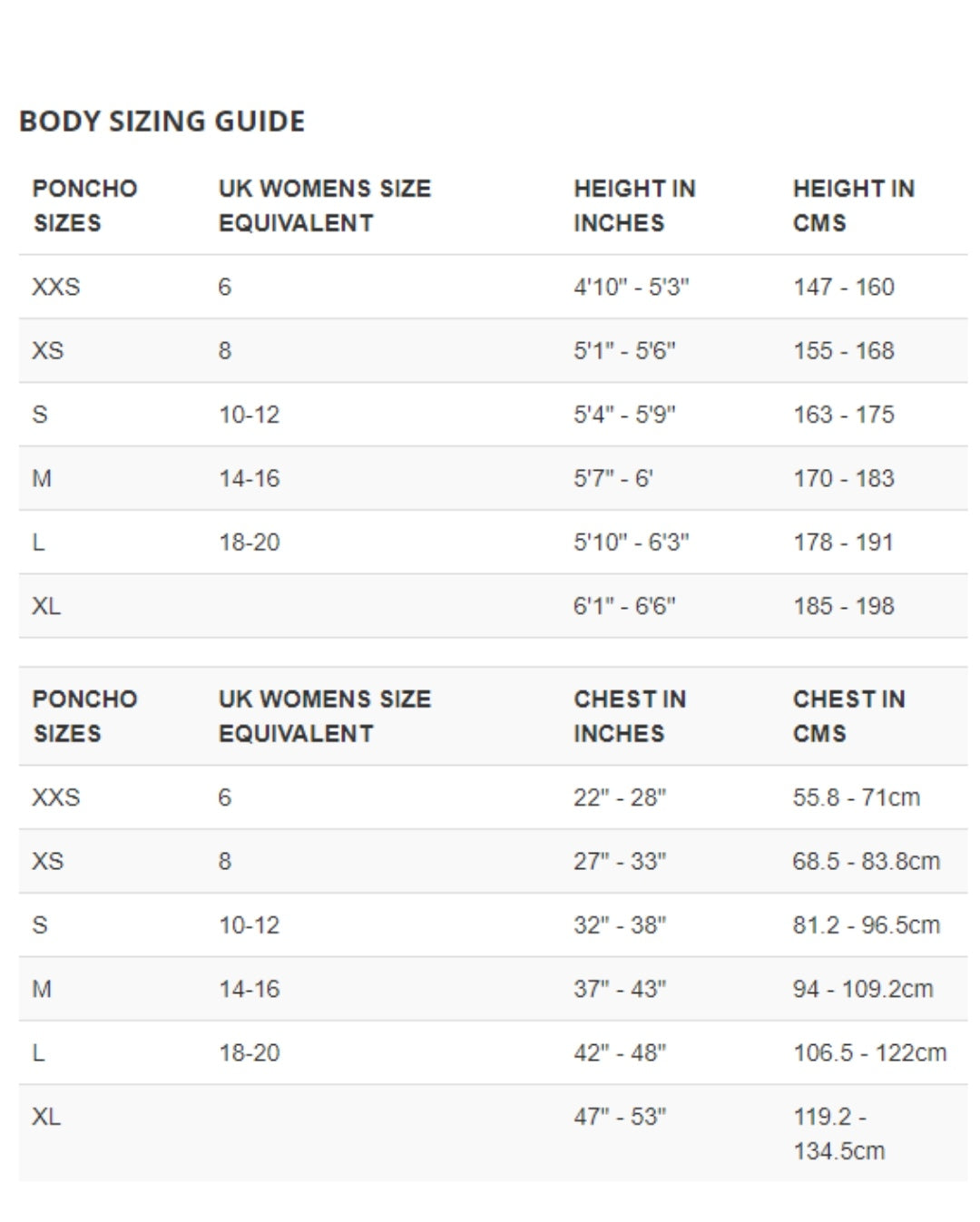The height and width of the screenshot is (1222, 980).
Task: Click the 178 - 191 height value
Action: click(x=844, y=543)
